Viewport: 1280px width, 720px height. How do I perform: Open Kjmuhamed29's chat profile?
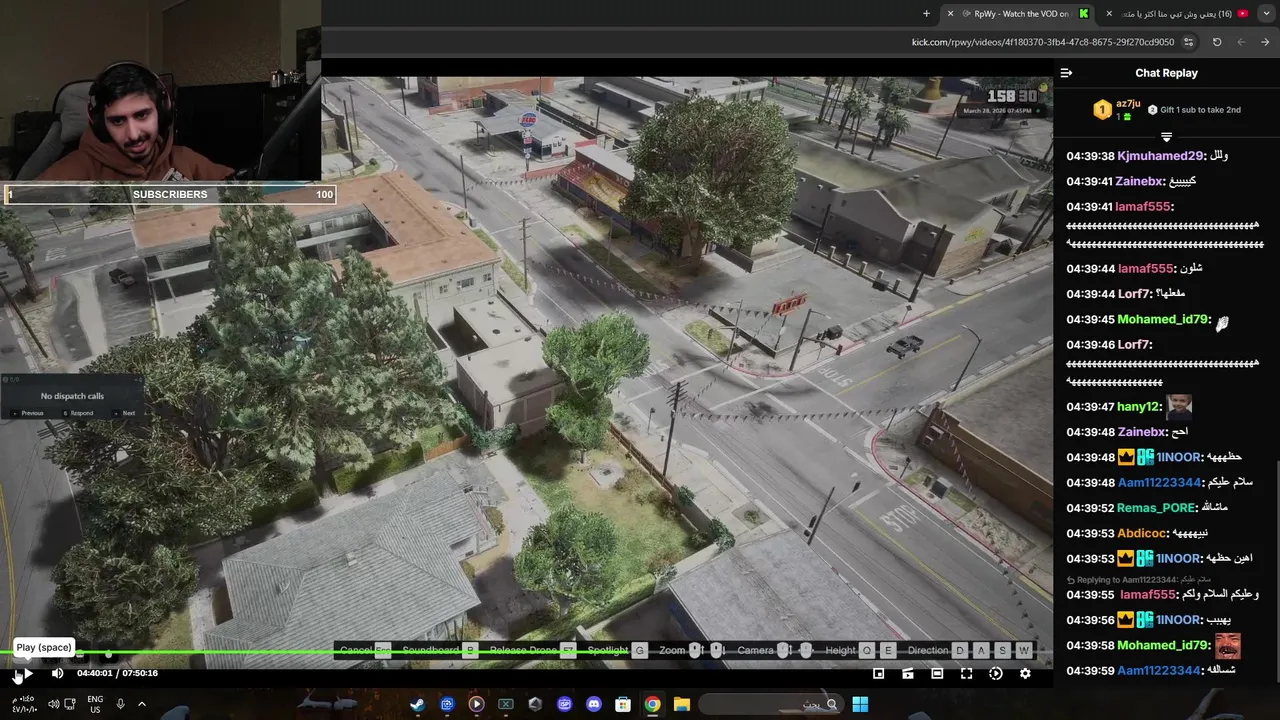pos(1161,156)
